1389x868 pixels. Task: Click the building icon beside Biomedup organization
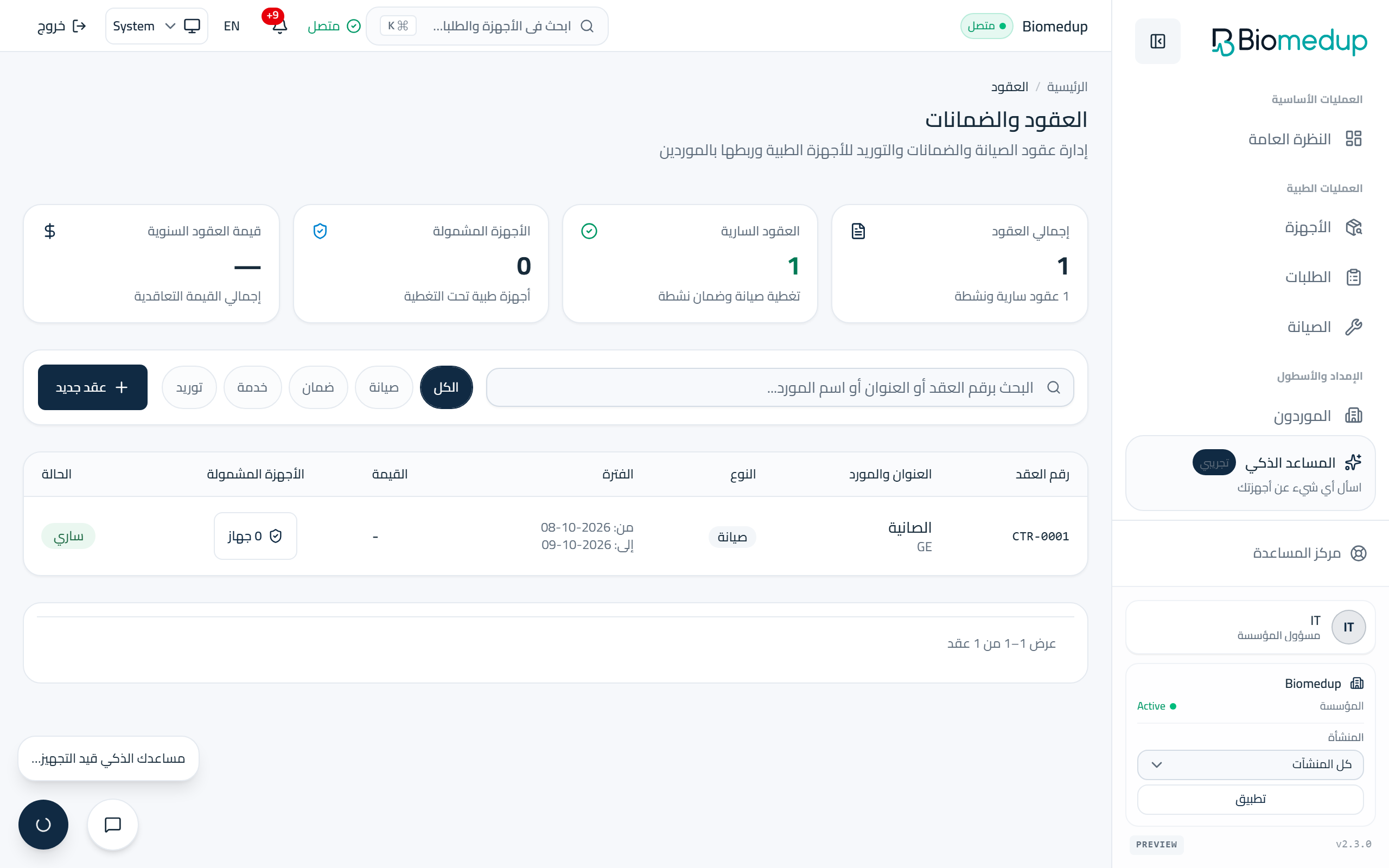tap(1357, 683)
